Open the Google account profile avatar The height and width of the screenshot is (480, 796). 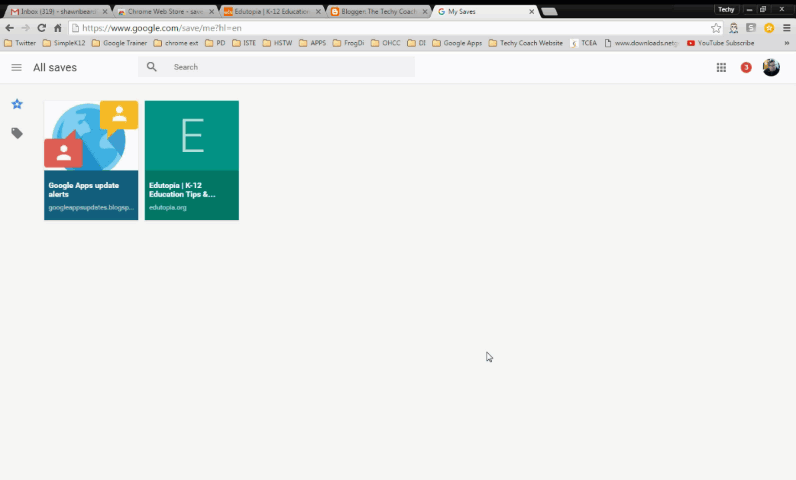point(771,67)
